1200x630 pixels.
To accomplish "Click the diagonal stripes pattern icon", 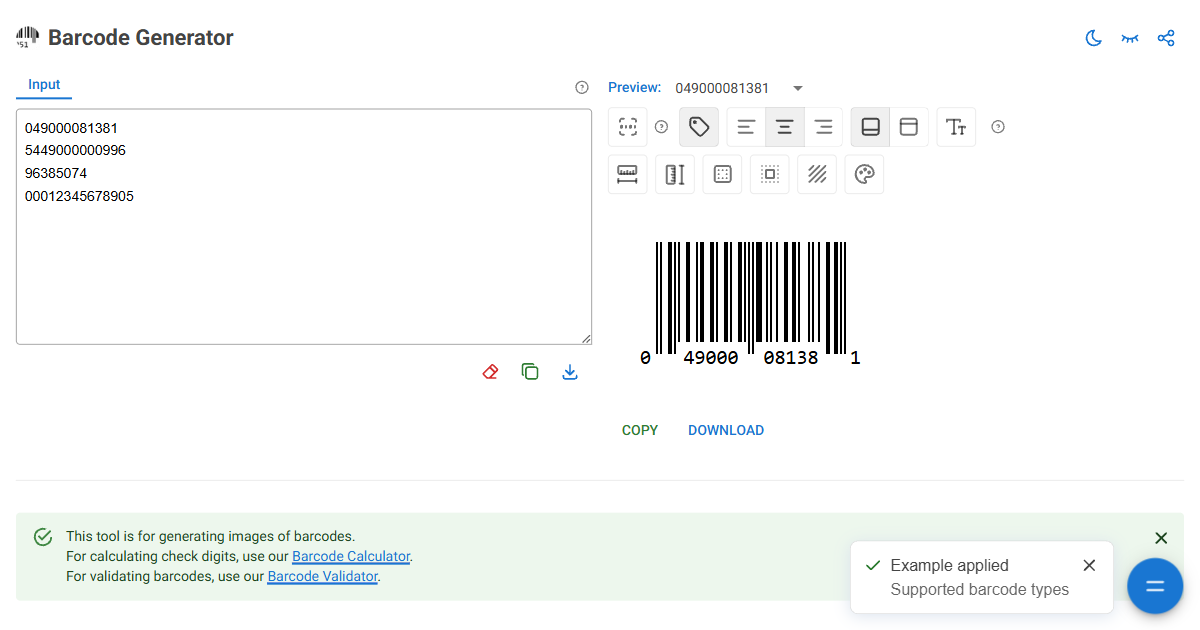I will (816, 174).
